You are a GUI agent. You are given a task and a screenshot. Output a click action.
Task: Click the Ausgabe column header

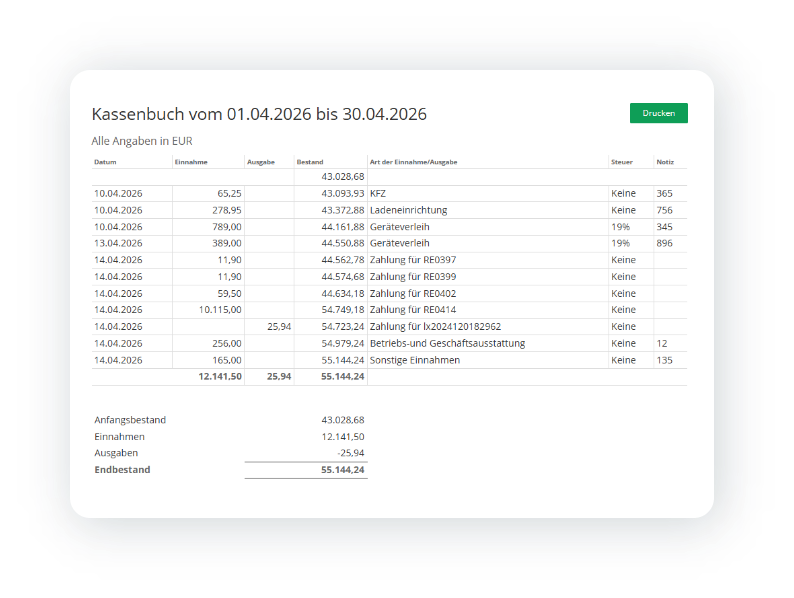(x=259, y=161)
